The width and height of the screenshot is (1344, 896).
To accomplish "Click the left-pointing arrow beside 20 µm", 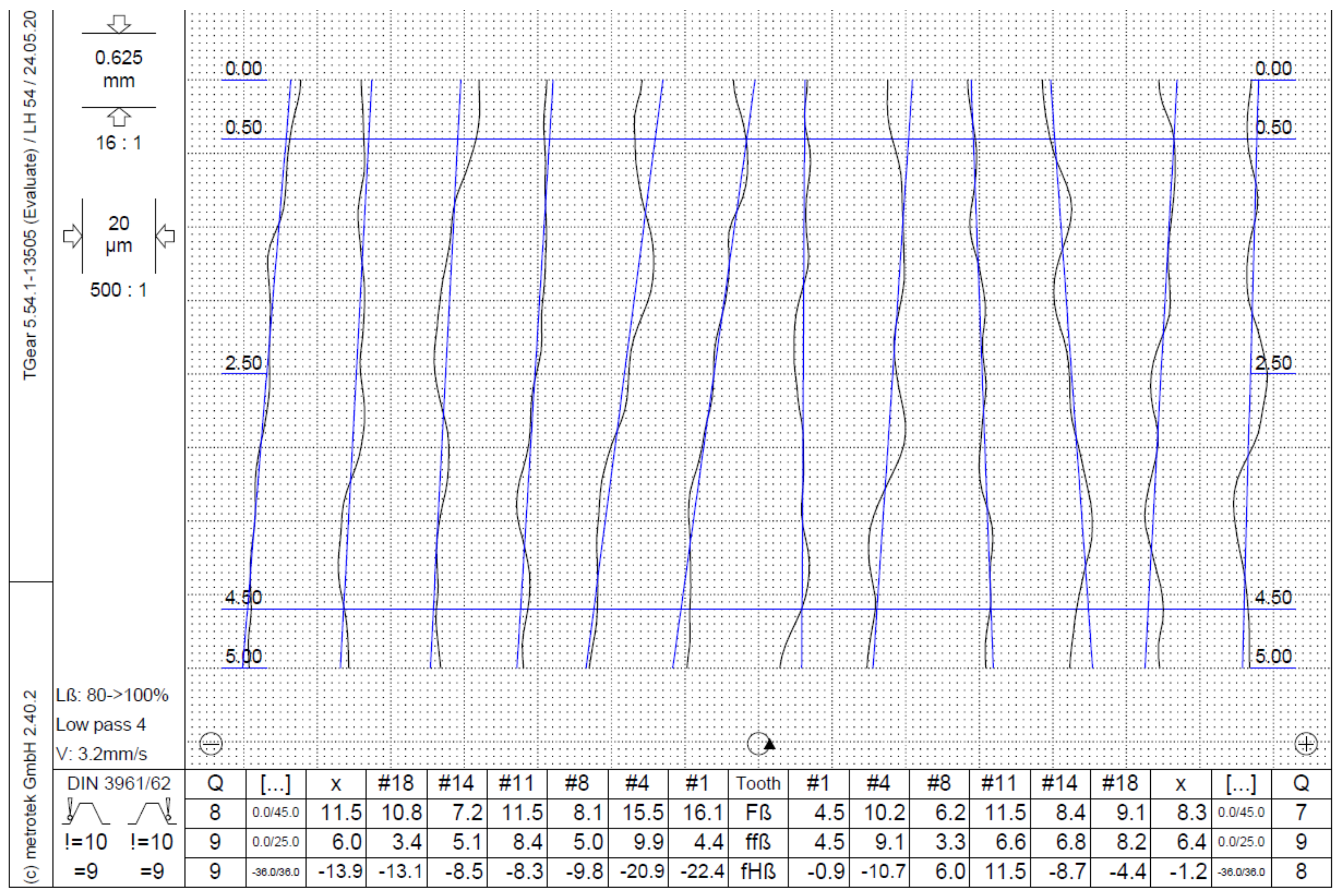I will click(x=166, y=236).
